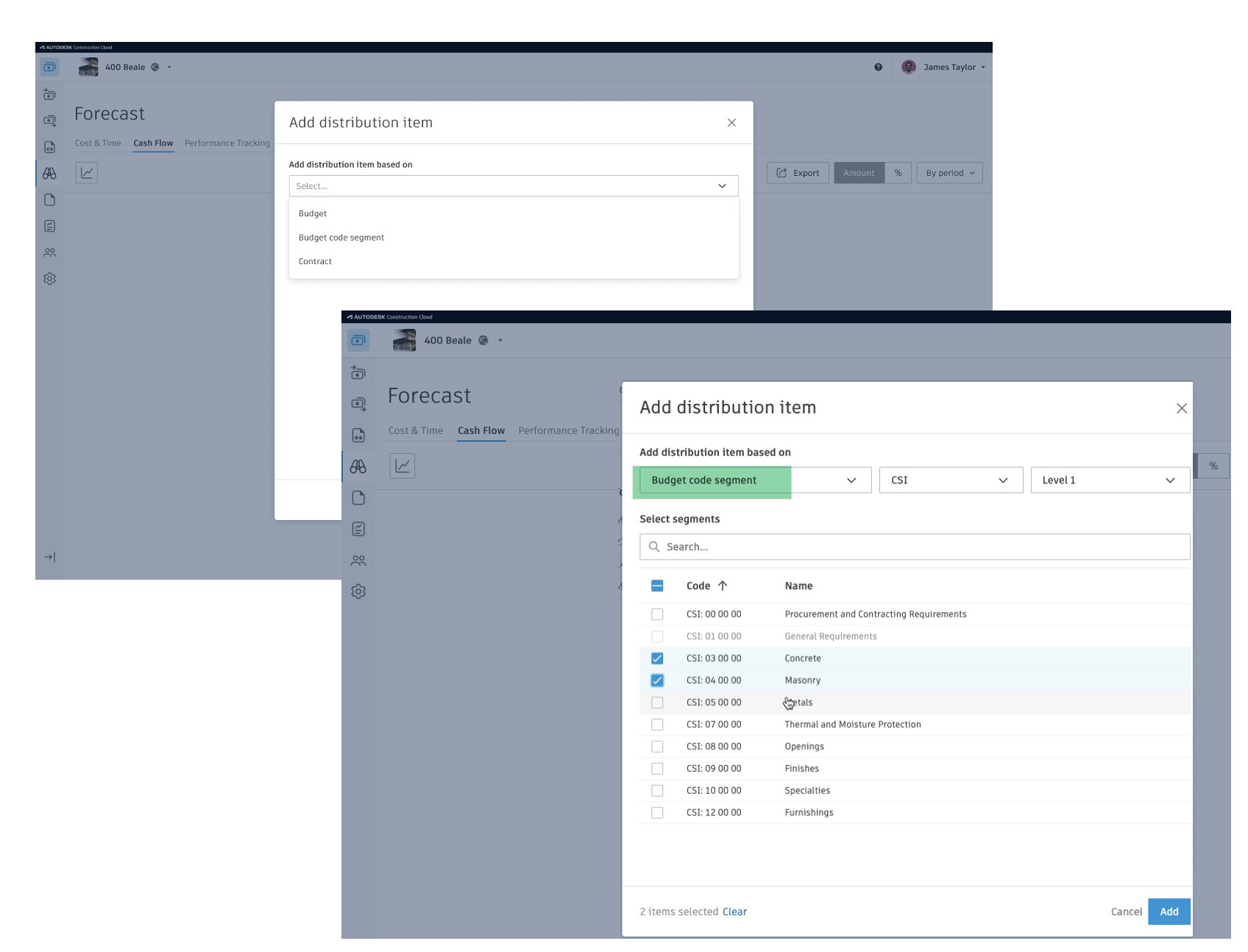The width and height of the screenshot is (1248, 952).
Task: Switch to Cost & Time tab in front window
Action: click(416, 430)
